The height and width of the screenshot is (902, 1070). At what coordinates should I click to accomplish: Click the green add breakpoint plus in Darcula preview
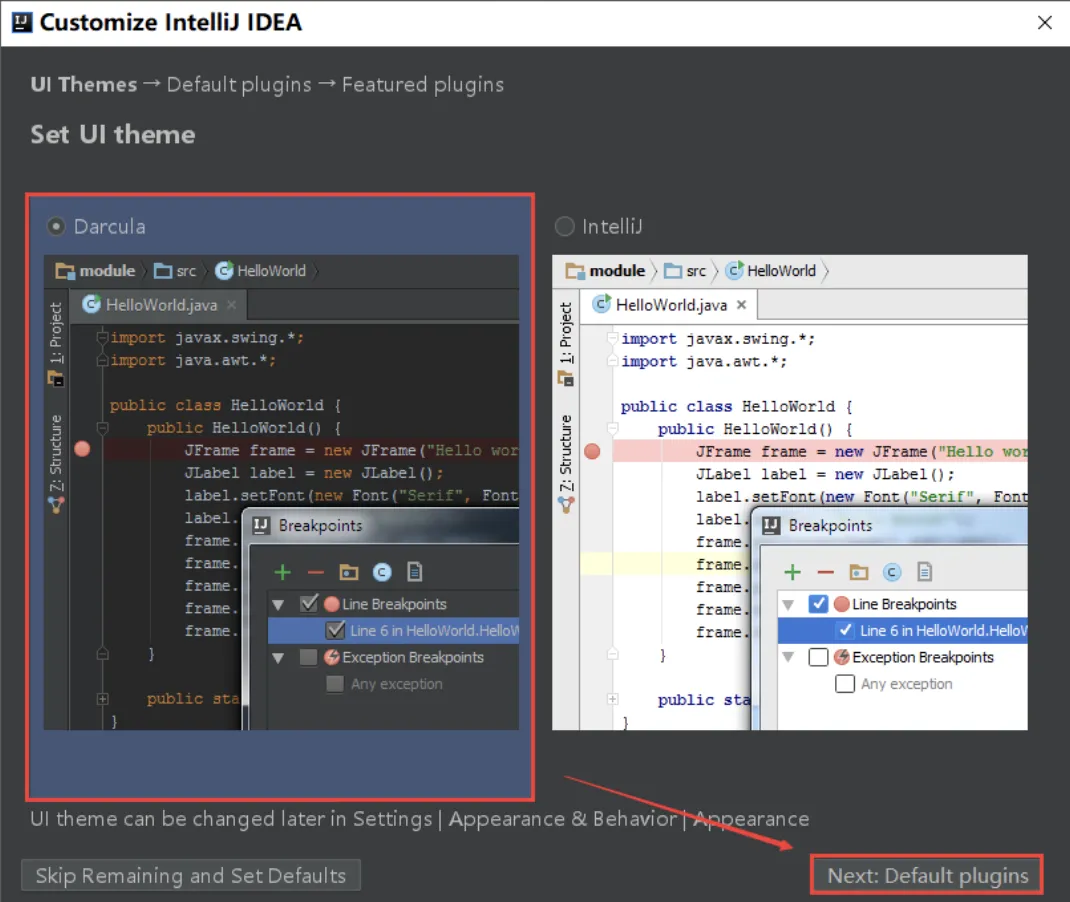tap(283, 572)
